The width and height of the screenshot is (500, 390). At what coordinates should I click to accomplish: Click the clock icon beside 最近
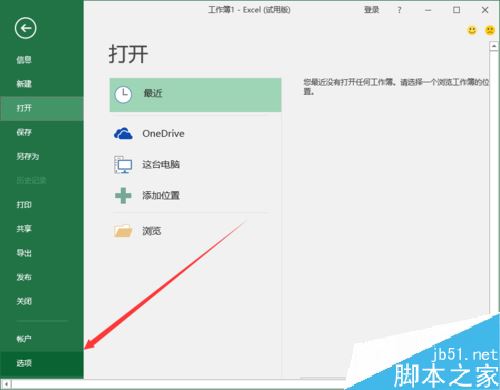(123, 95)
